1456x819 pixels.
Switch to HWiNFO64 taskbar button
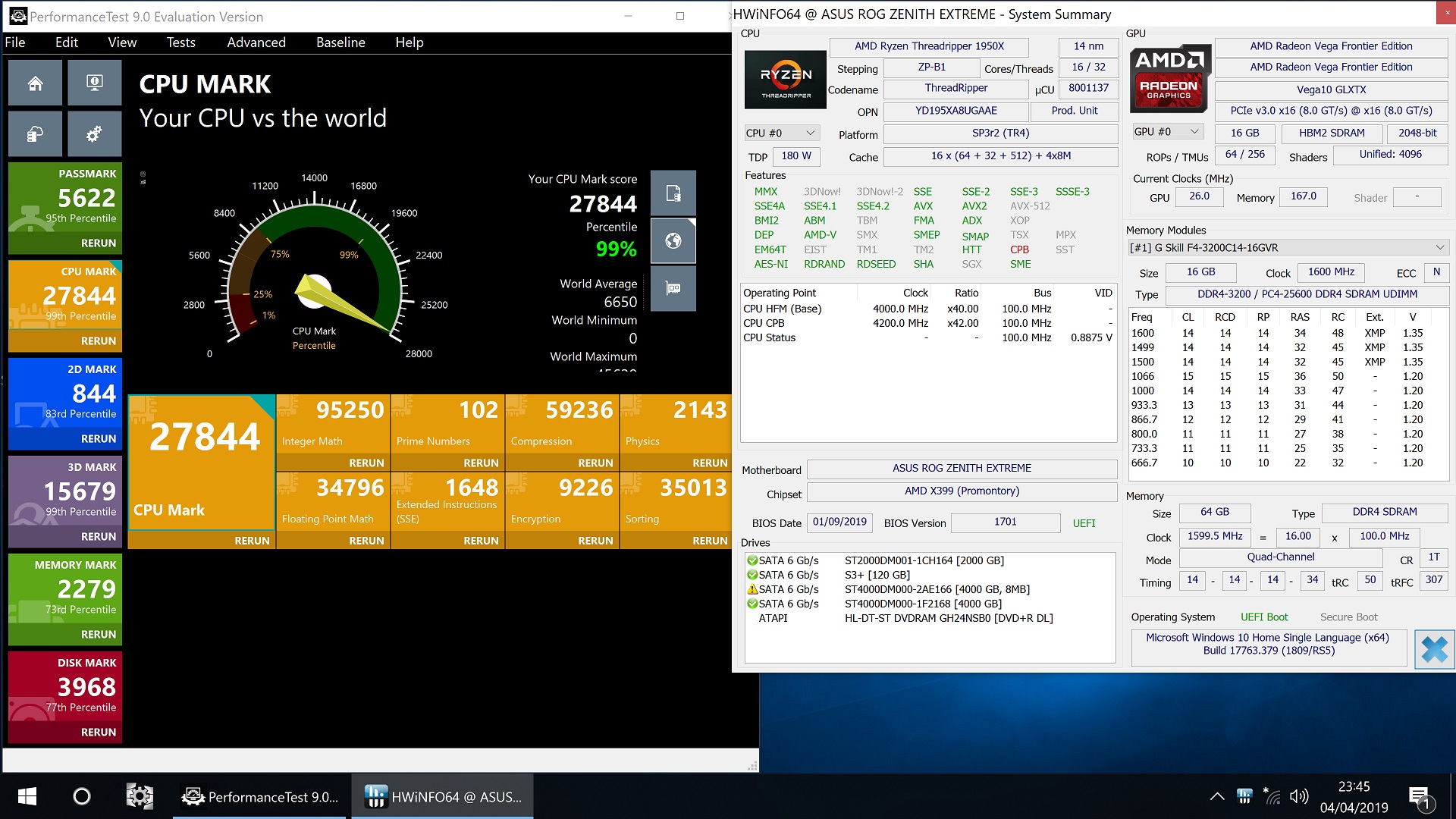(x=444, y=796)
